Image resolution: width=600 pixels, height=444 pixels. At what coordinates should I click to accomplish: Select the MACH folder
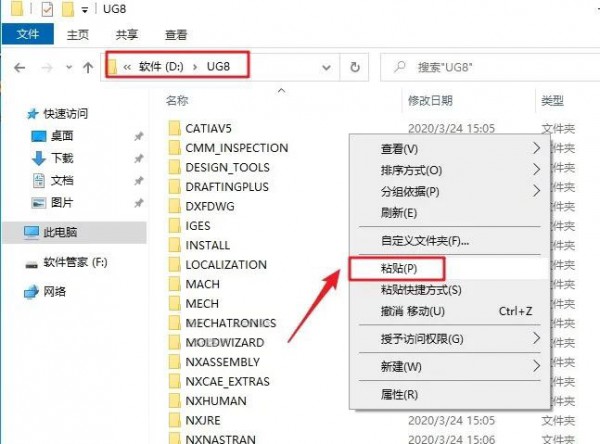point(194,284)
